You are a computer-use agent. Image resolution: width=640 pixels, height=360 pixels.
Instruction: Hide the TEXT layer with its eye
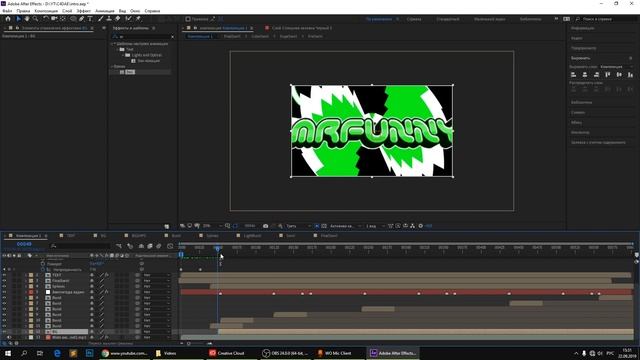point(4,275)
